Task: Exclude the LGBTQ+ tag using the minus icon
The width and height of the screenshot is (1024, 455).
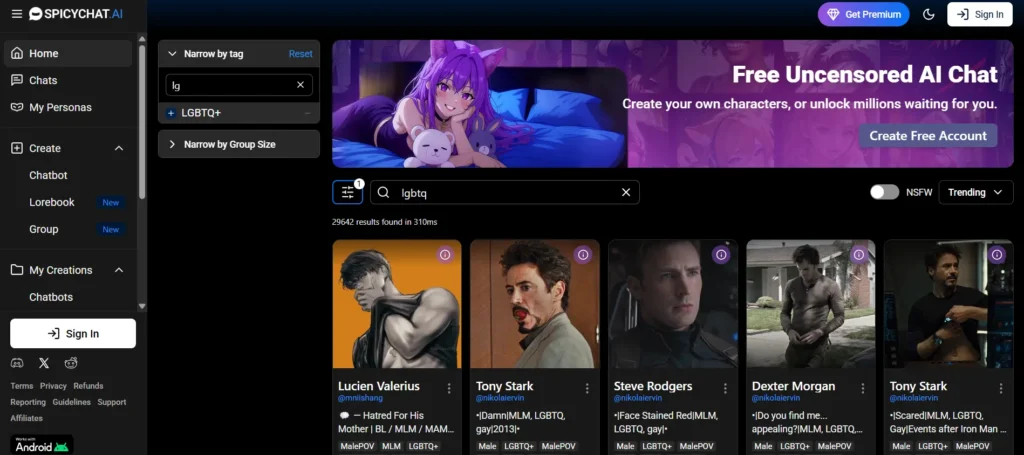Action: (308, 113)
